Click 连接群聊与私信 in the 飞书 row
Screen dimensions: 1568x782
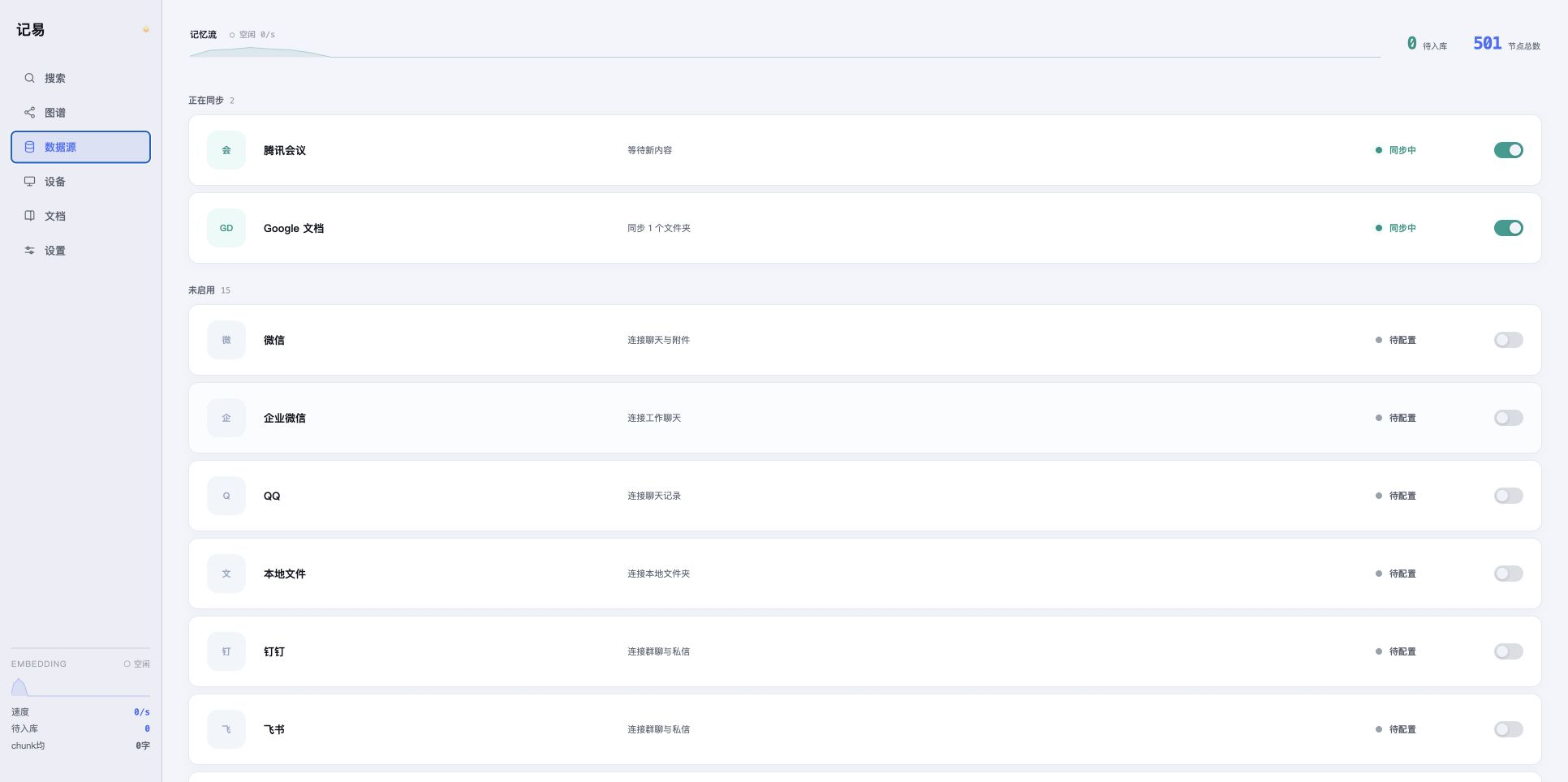658,729
